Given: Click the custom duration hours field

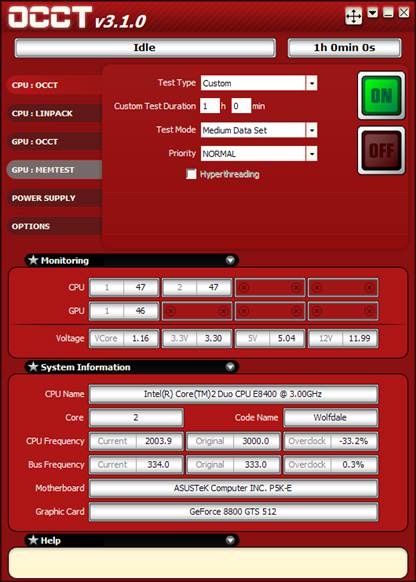Looking at the screenshot, I should click(x=210, y=106).
